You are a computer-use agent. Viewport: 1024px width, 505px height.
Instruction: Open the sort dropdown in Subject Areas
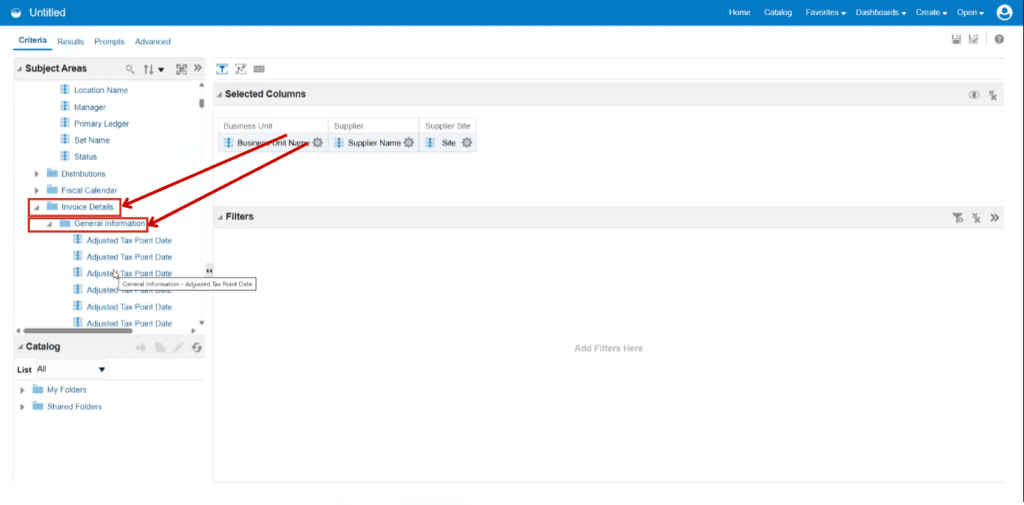(153, 69)
